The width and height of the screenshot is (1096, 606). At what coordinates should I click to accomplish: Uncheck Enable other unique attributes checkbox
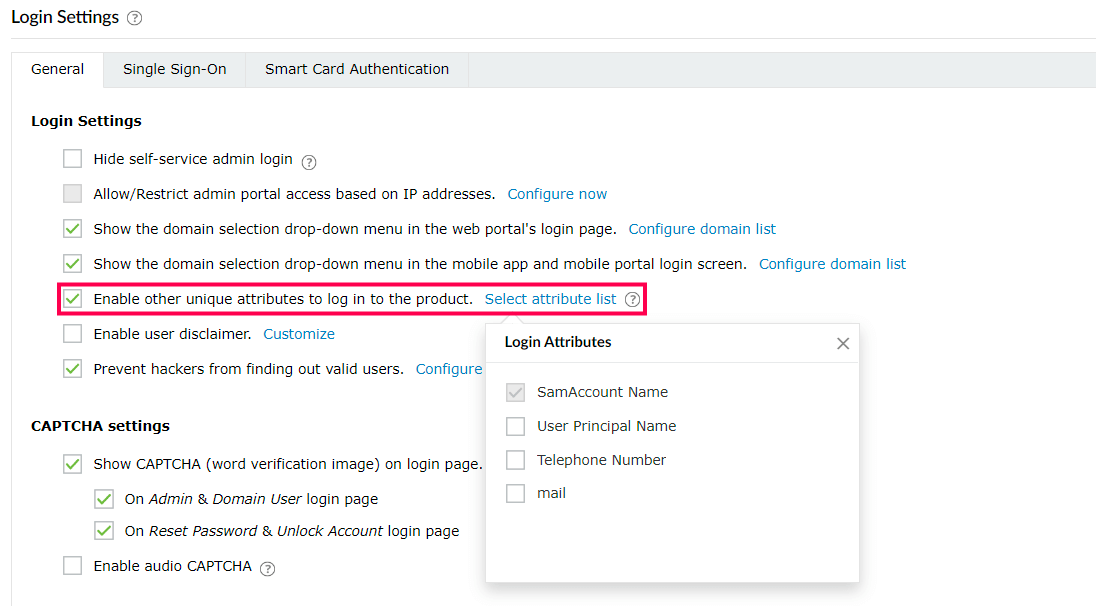pyautogui.click(x=72, y=299)
